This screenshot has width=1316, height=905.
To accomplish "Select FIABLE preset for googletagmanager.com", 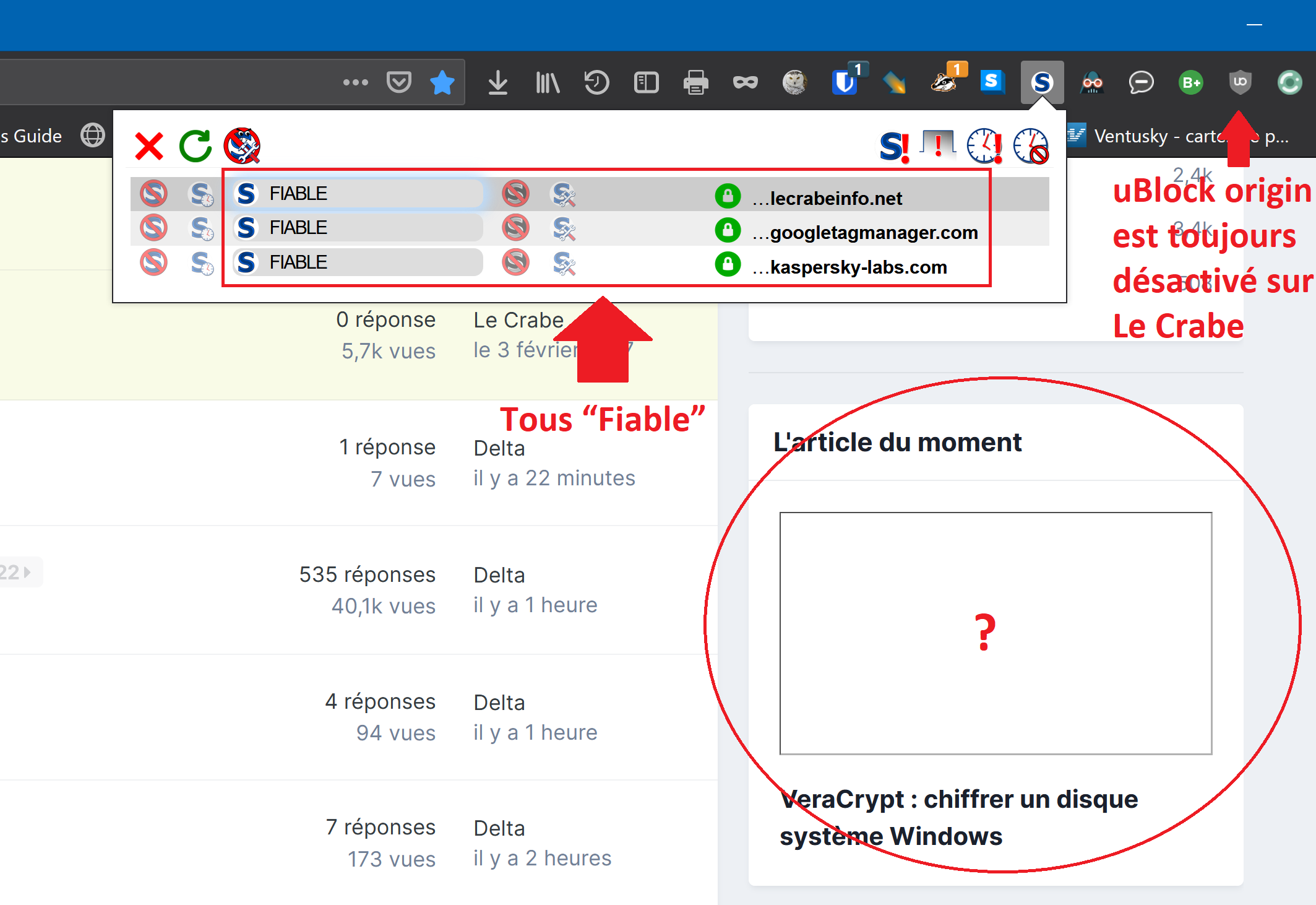I will (358, 228).
